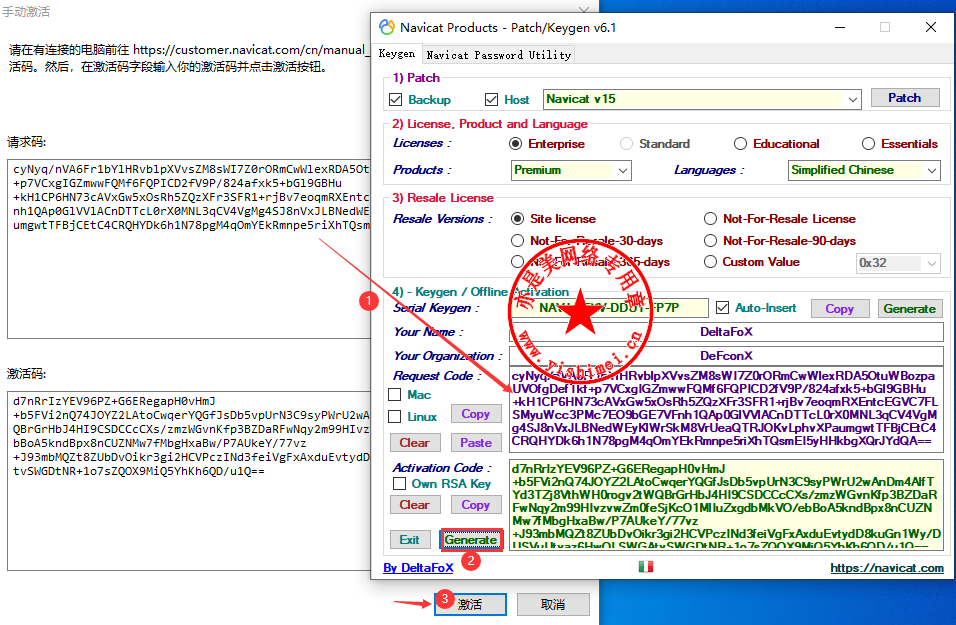Screen dimensions: 956x625
Task: Close the Patch/Keygen window
Action: point(930,27)
